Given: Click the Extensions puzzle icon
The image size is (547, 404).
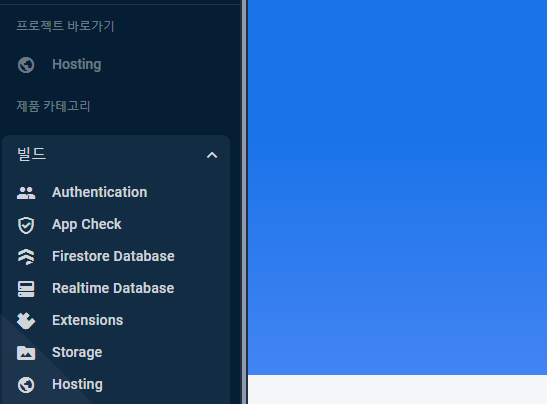Looking at the screenshot, I should tap(26, 321).
